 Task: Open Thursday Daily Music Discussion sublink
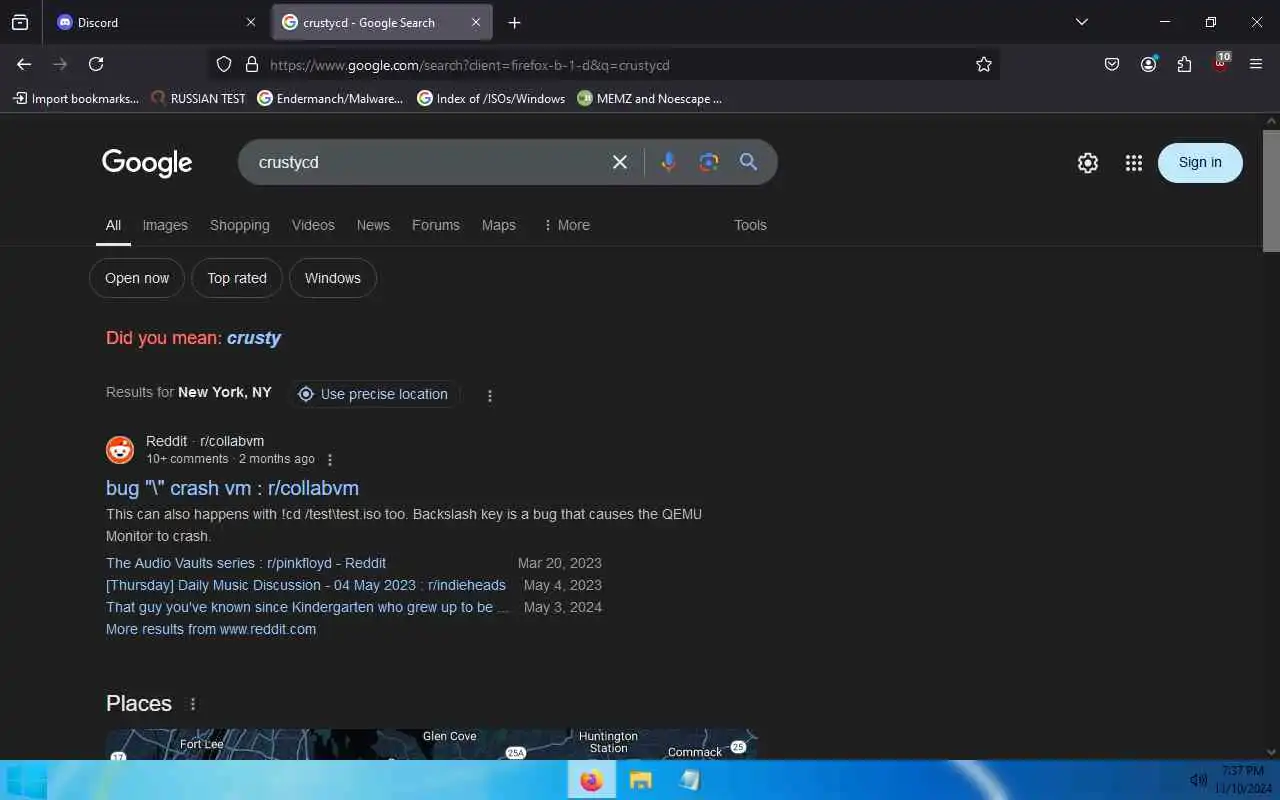click(x=306, y=585)
